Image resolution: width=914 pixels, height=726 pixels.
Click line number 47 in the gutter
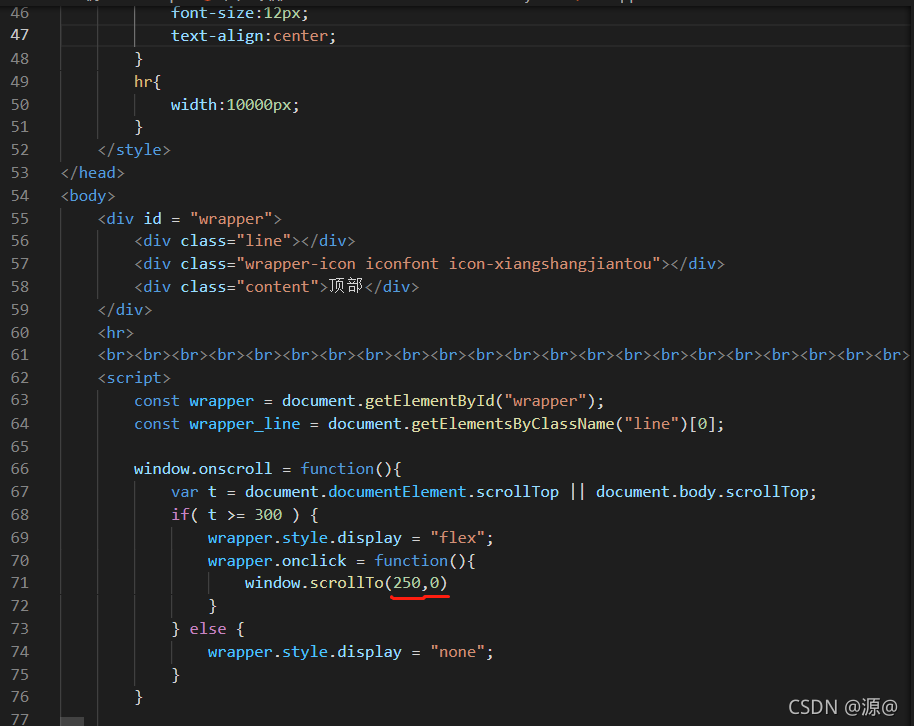pos(19,35)
